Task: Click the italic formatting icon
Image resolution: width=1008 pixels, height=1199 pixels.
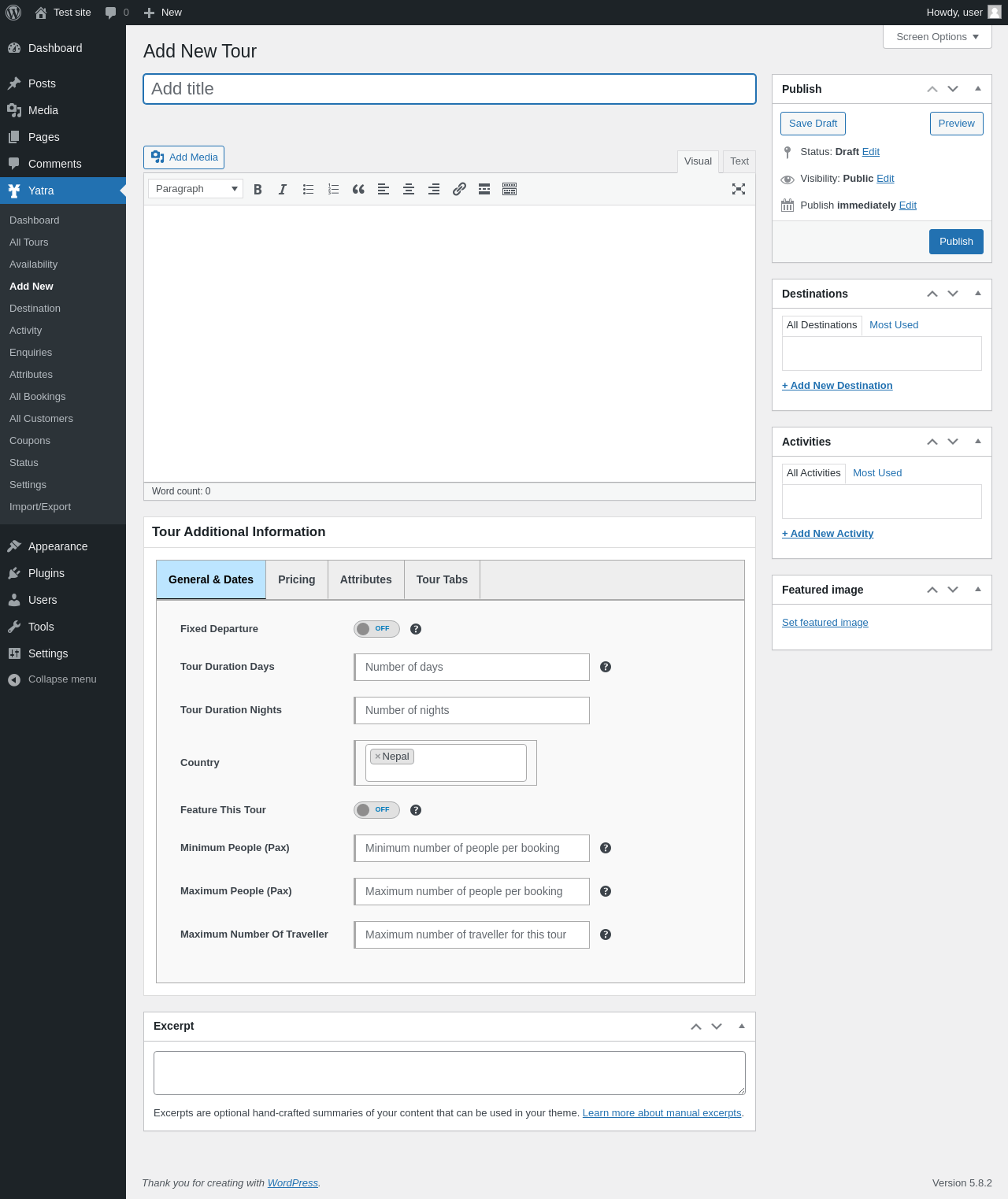Action: [x=283, y=189]
